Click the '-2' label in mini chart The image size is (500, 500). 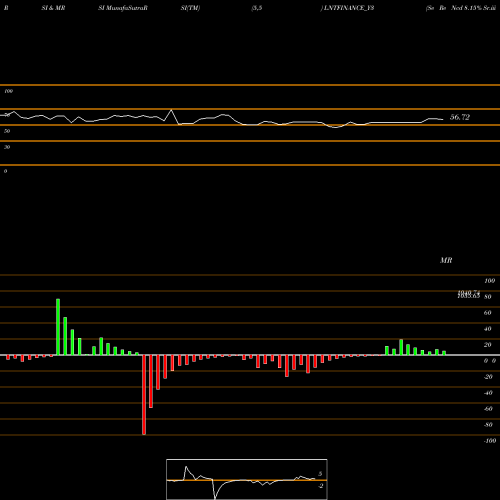coord(321,486)
